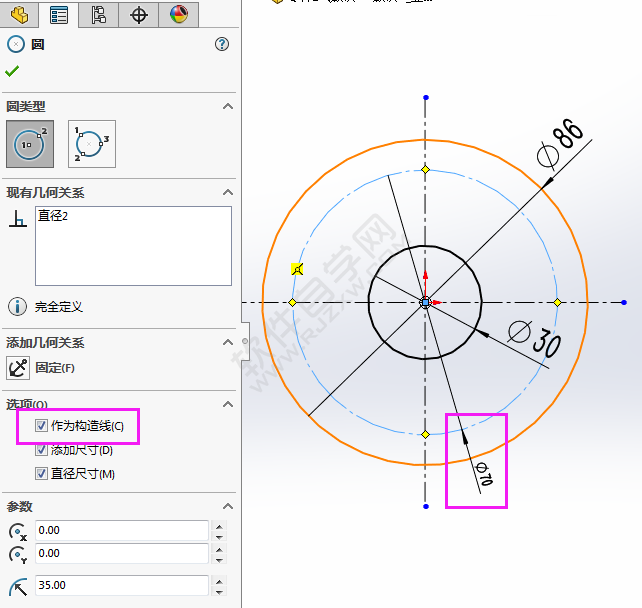This screenshot has width=642, height=608.
Task: Increase the X coordinate with up arrow
Action: click(219, 527)
